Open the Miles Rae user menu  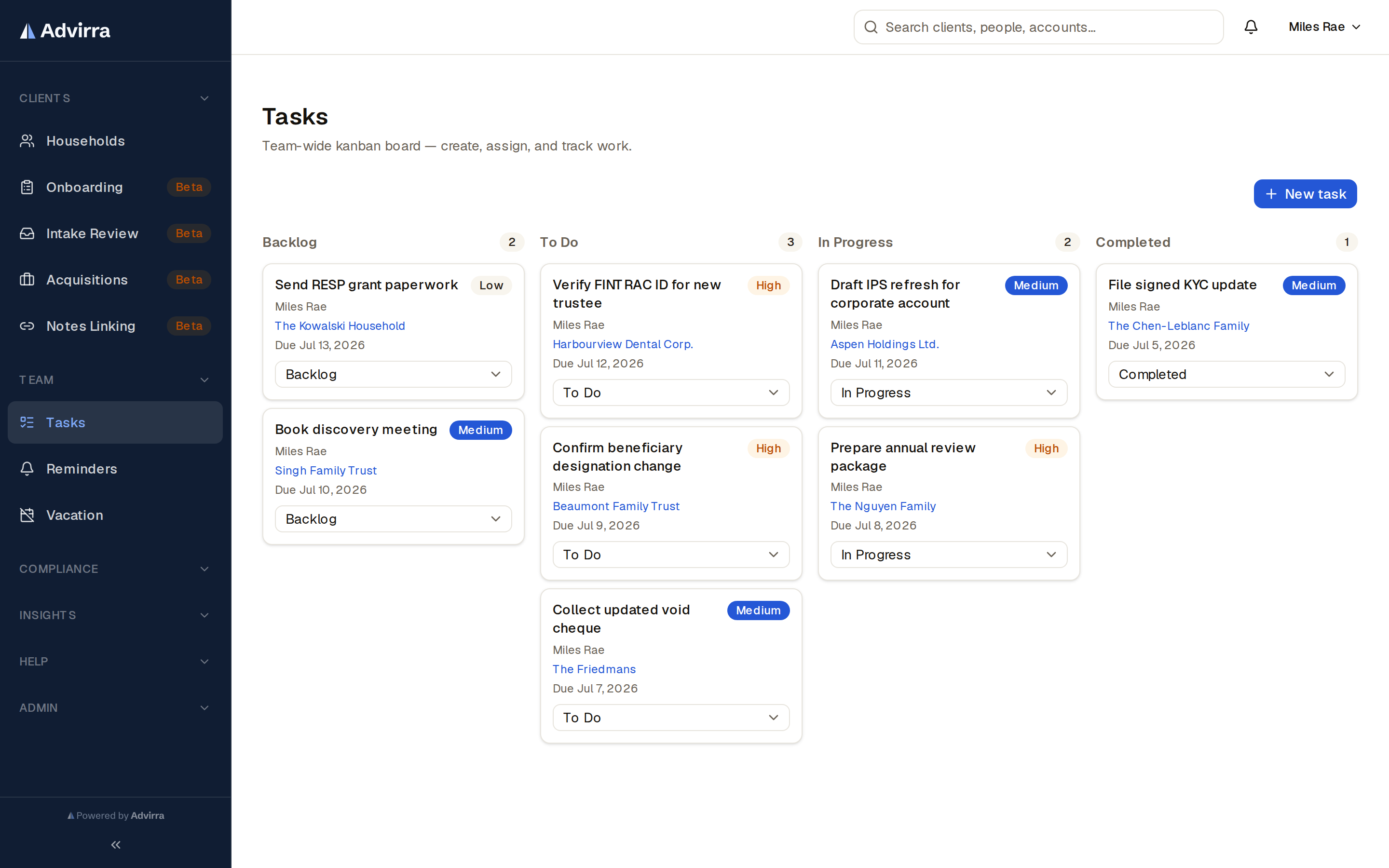coord(1324,27)
